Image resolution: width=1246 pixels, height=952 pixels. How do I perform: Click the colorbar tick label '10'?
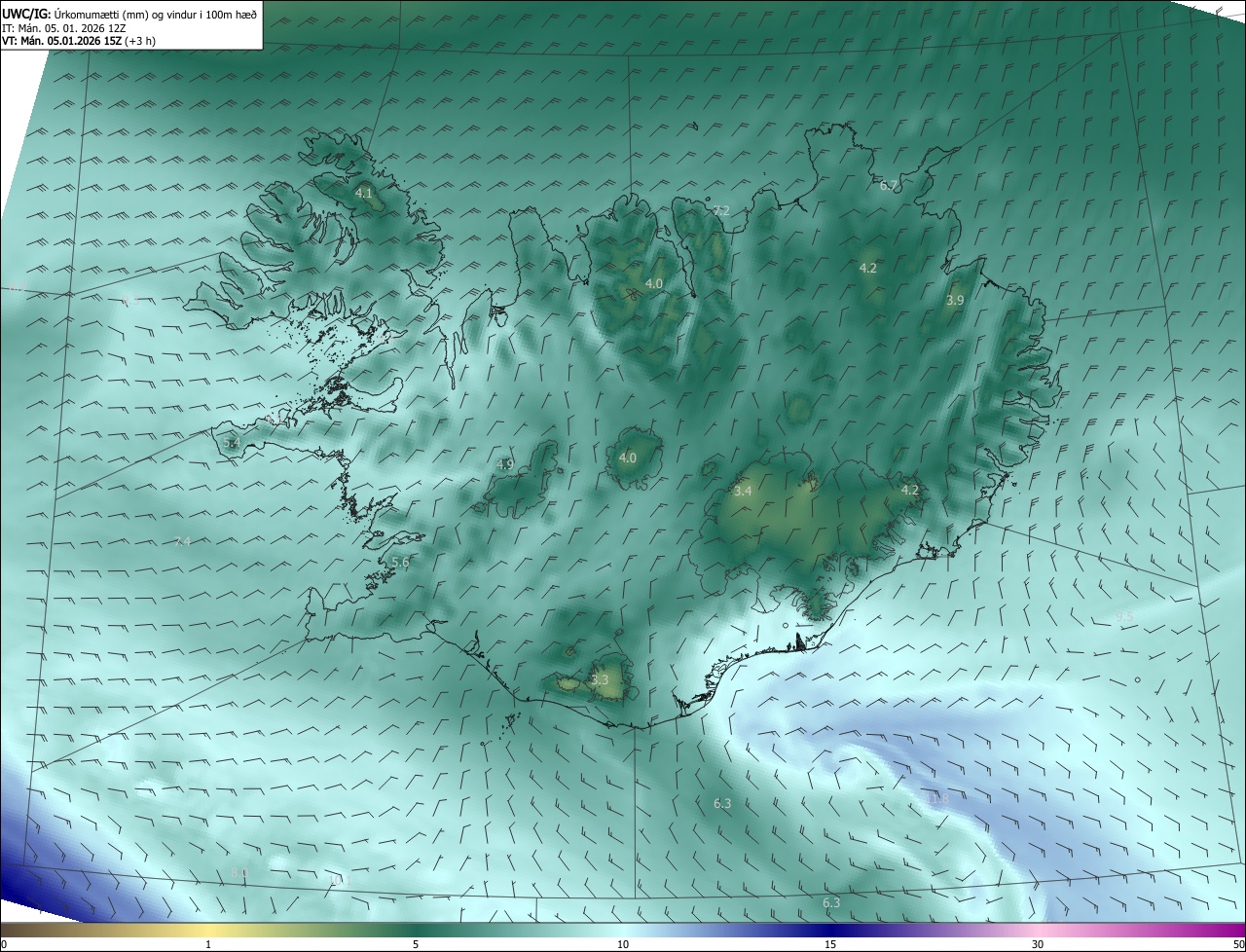click(x=623, y=944)
